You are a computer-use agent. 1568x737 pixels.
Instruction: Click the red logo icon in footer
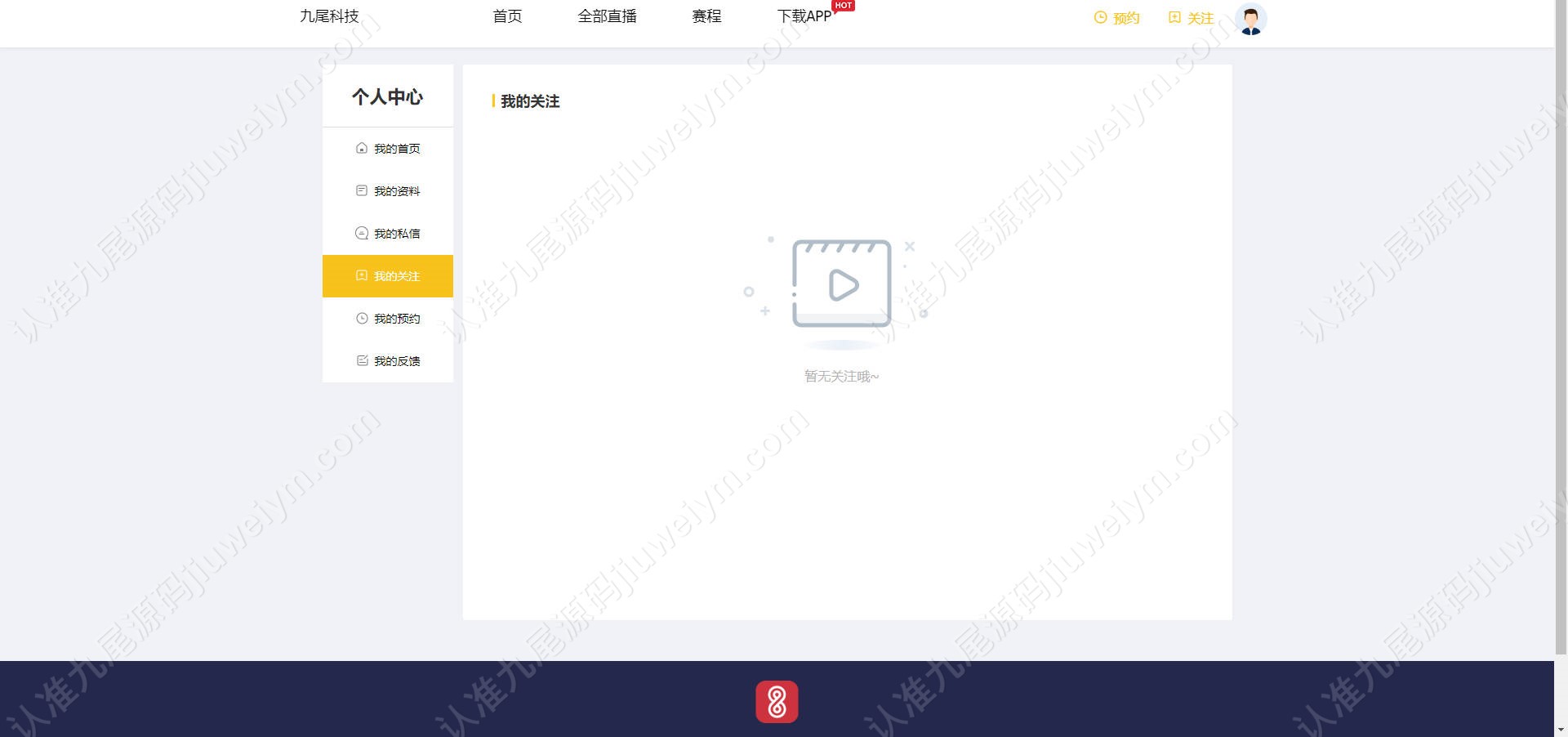(777, 702)
